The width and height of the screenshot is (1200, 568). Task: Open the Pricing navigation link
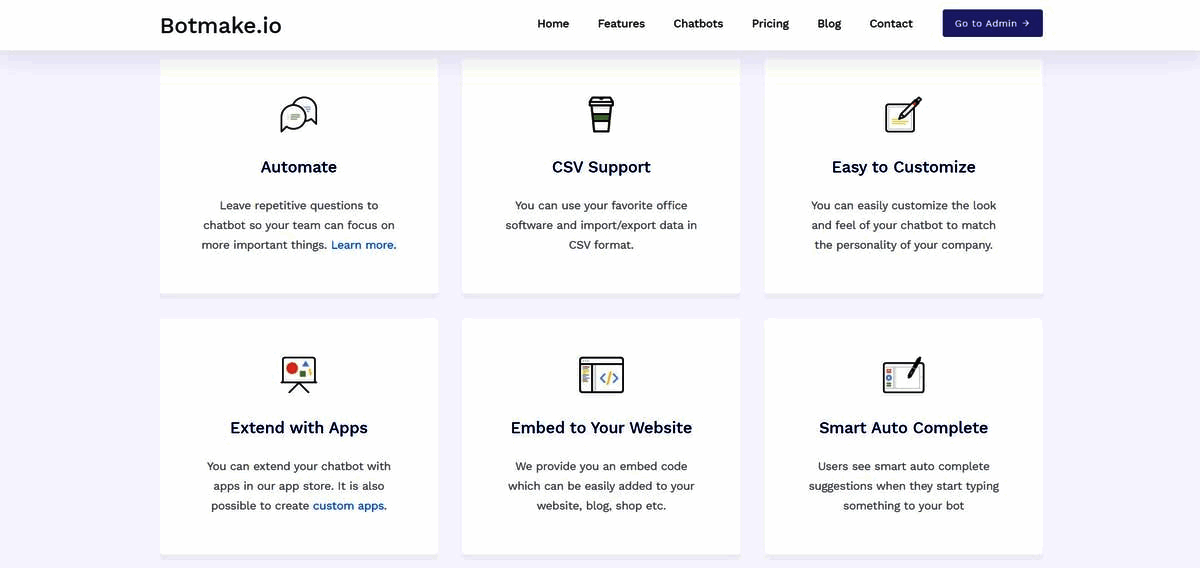point(770,24)
